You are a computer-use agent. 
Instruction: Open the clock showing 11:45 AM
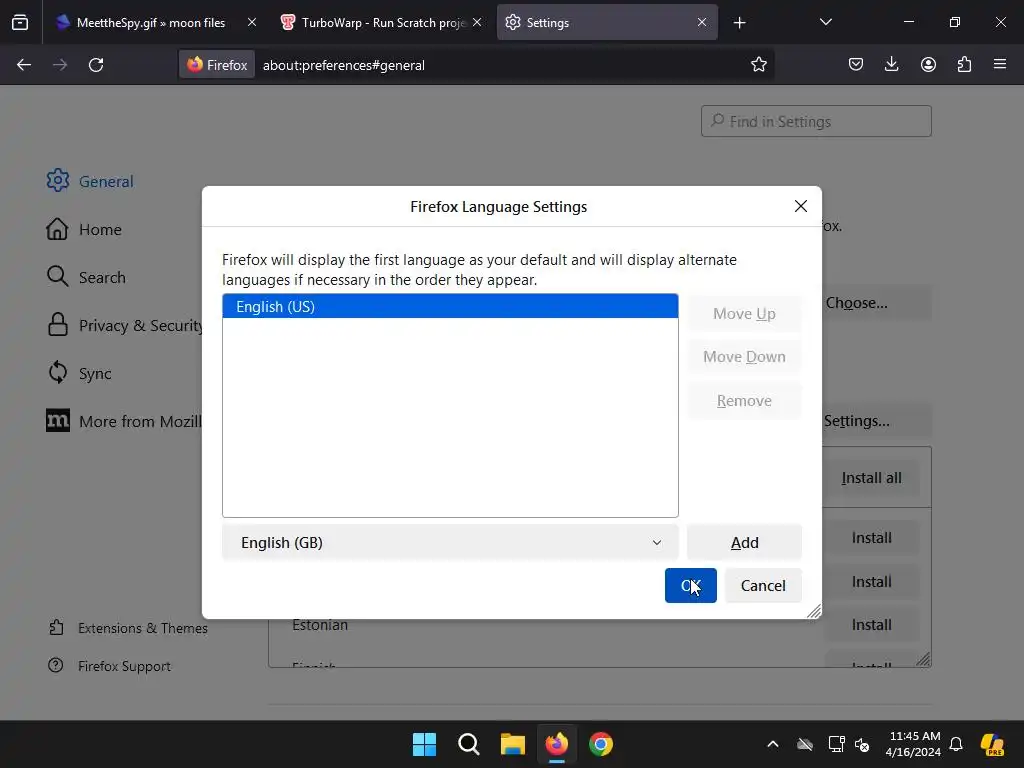914,744
